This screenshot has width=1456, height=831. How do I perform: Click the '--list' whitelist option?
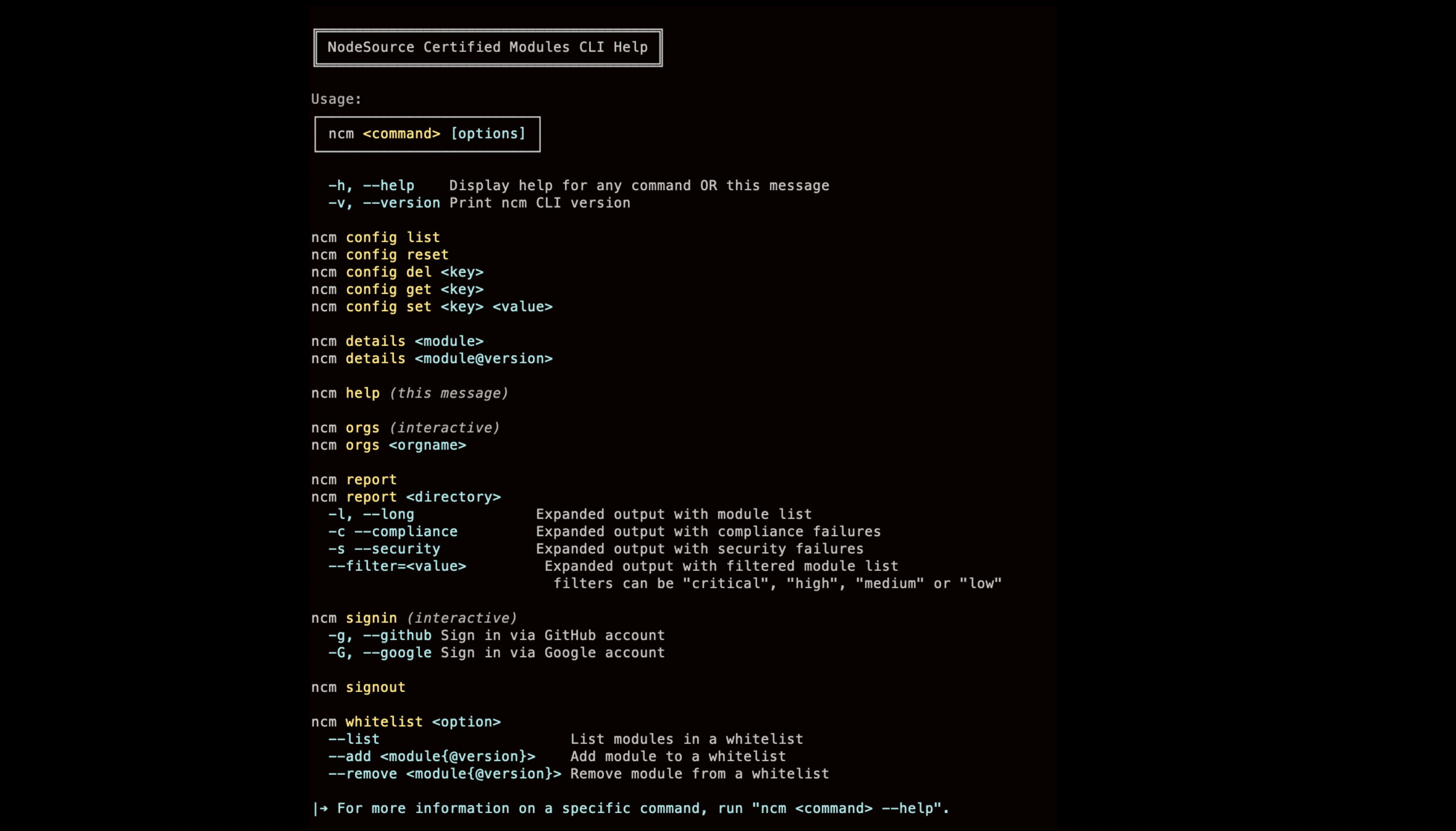(354, 739)
